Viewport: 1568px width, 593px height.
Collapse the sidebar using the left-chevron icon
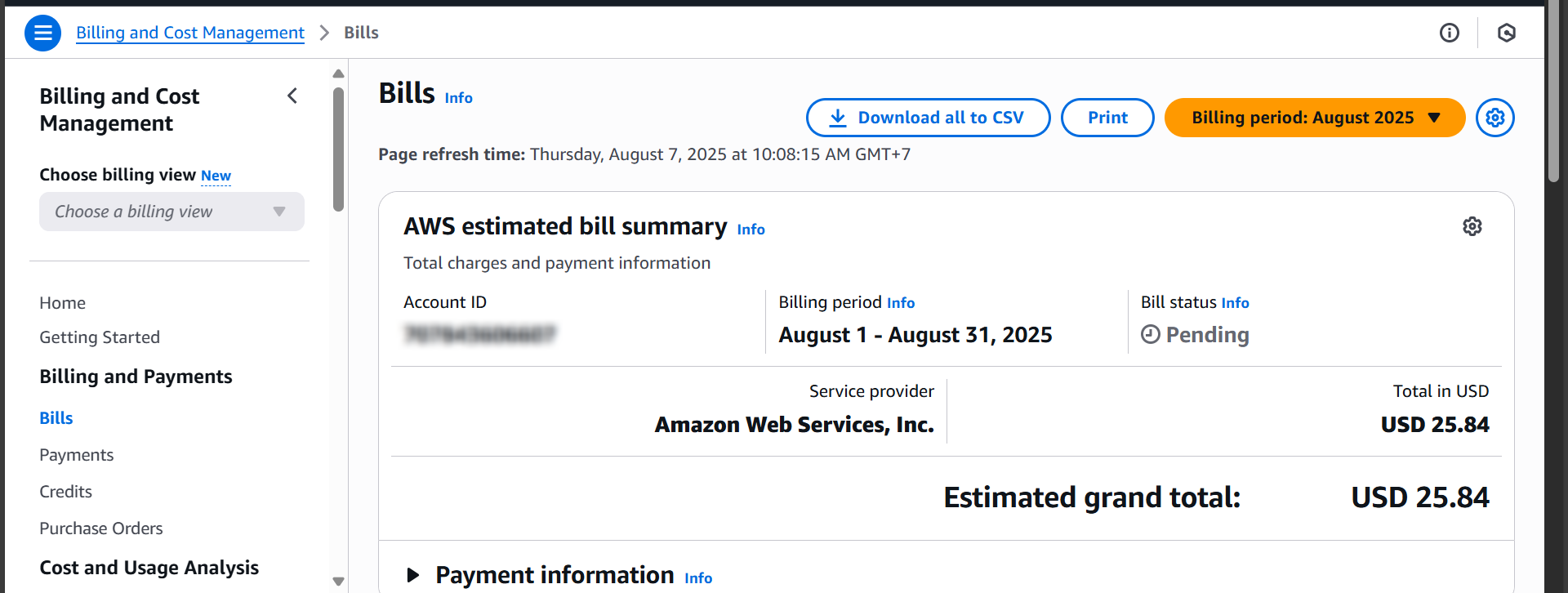[x=292, y=96]
